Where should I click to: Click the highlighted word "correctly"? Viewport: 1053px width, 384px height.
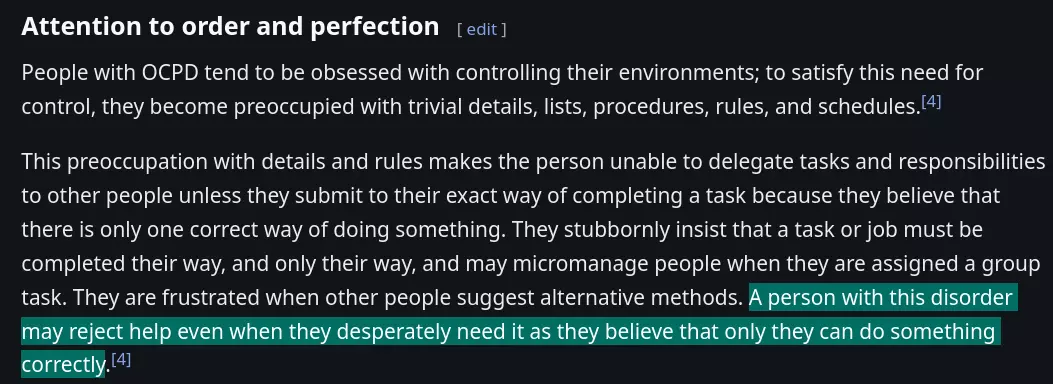(63, 365)
